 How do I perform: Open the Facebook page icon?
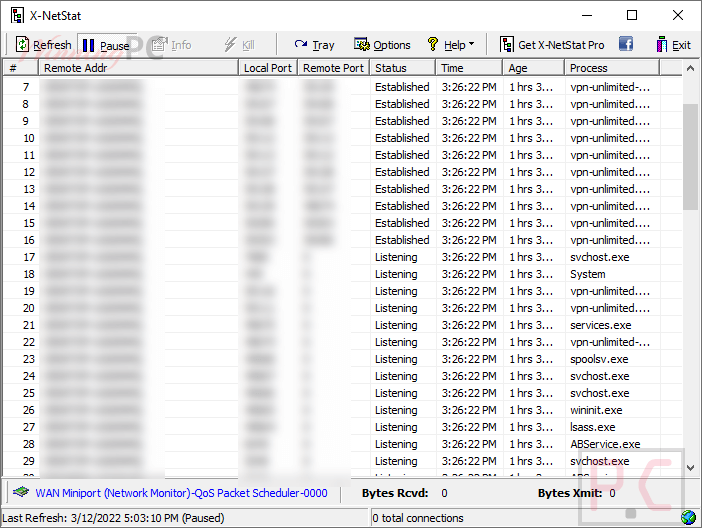point(626,44)
